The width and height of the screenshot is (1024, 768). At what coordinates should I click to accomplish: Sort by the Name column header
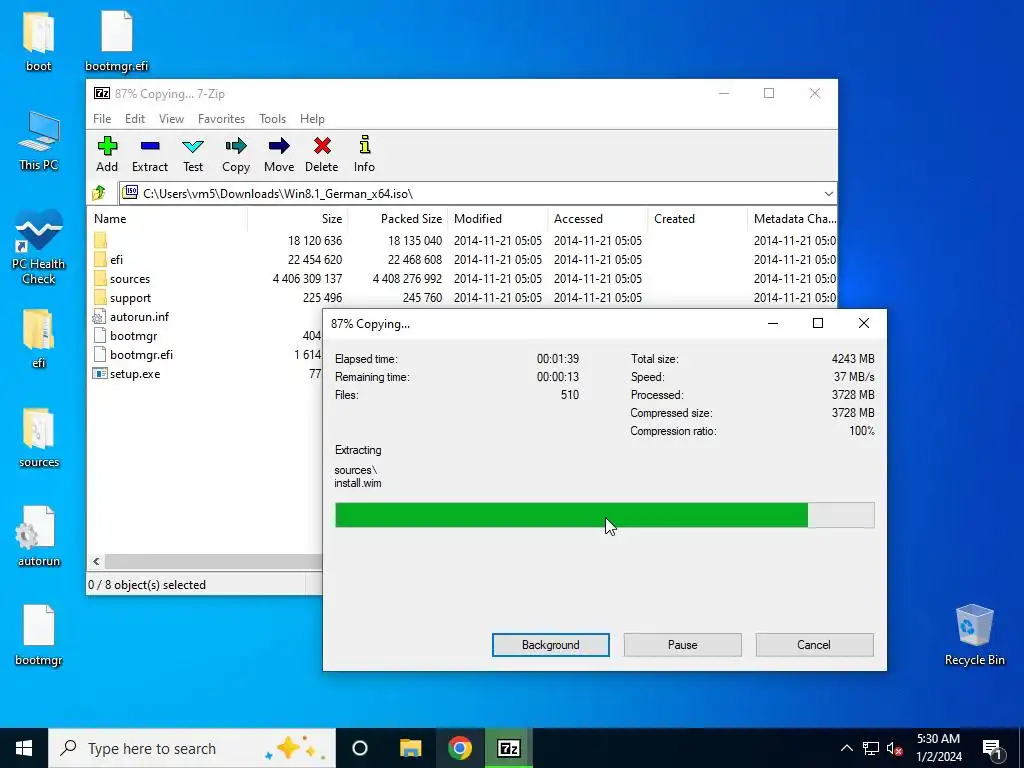168,219
